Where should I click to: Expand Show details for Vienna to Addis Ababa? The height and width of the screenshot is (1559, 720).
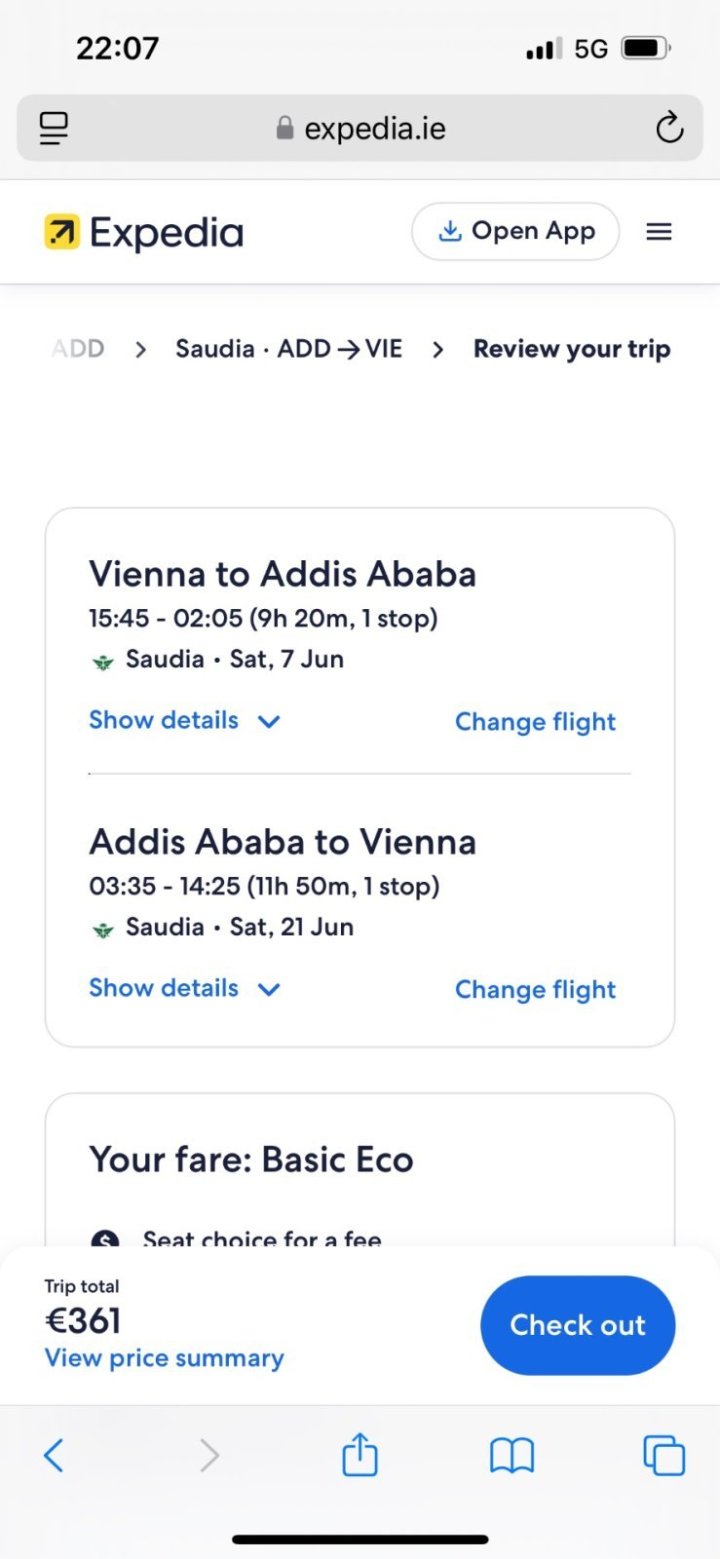tap(184, 721)
